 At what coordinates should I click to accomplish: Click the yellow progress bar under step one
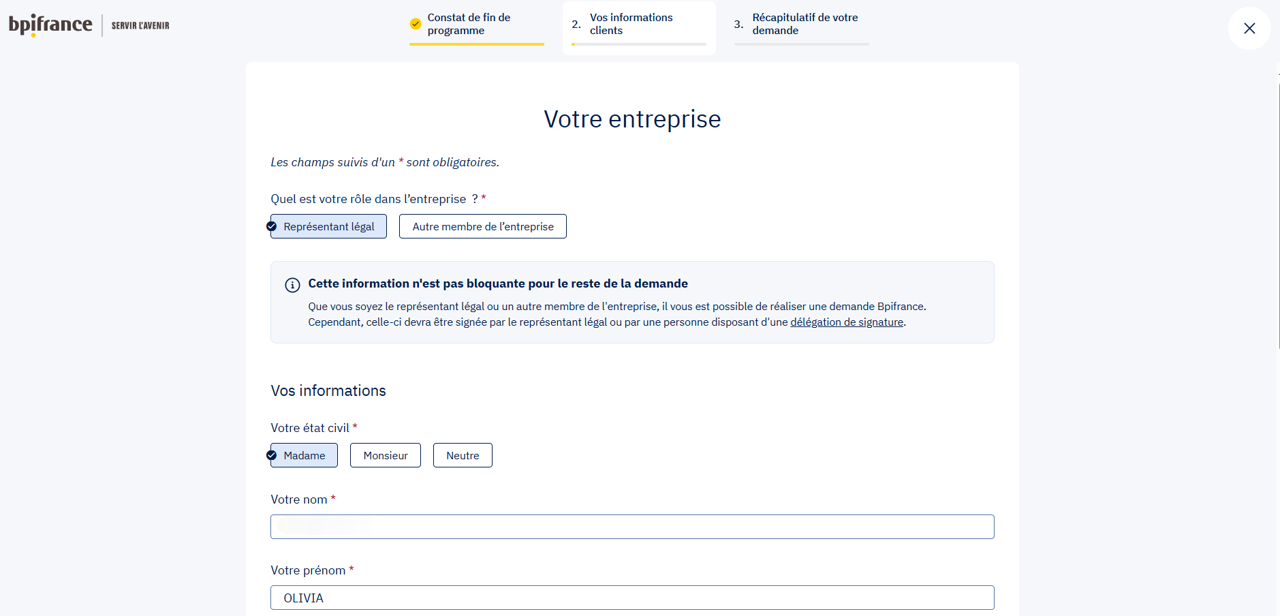(x=476, y=44)
